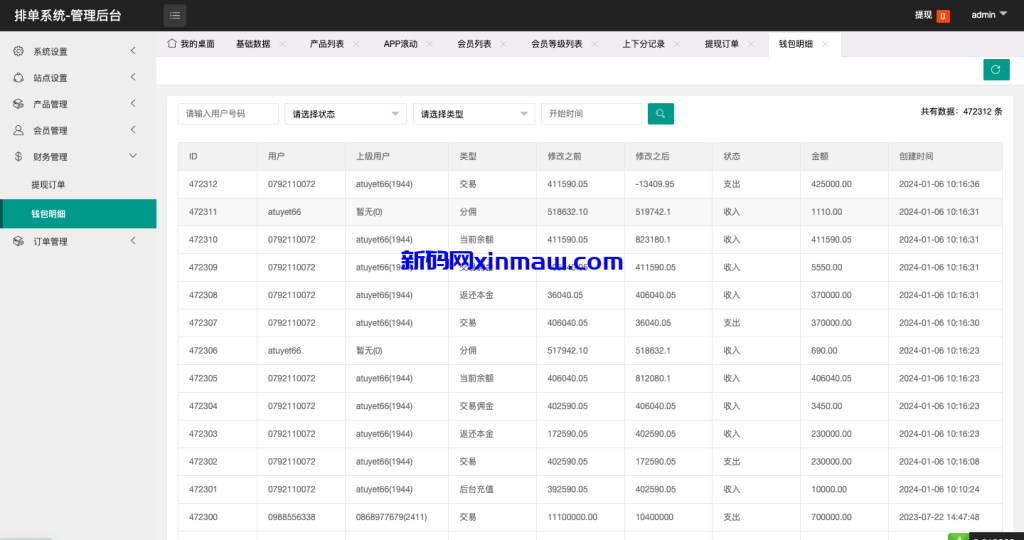Click 支出 status in row 472302
This screenshot has width=1024, height=540.
(731, 462)
